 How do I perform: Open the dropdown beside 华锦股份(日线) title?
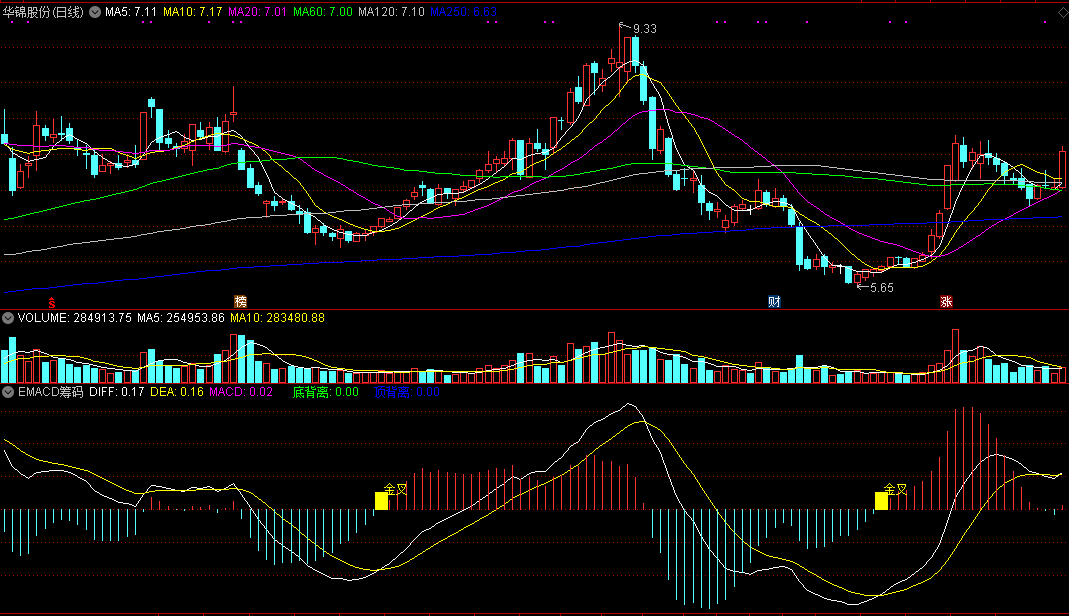pos(95,12)
